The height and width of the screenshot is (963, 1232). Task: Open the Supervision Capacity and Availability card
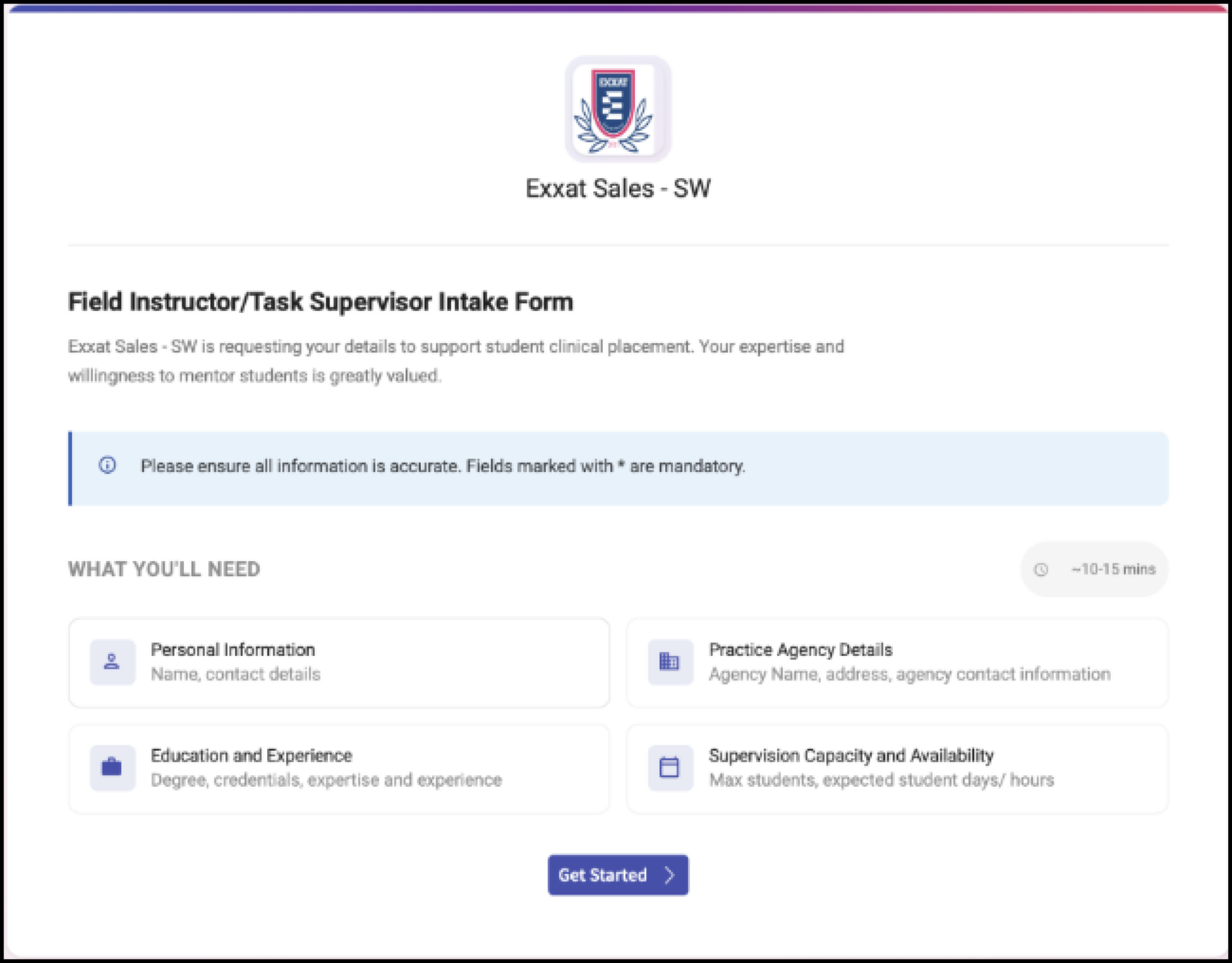[897, 769]
